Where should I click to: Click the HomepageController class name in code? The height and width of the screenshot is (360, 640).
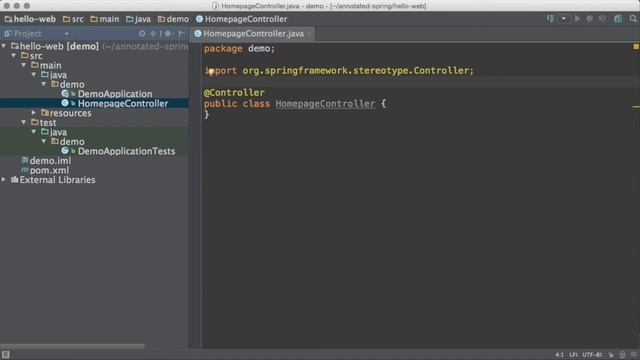point(325,104)
